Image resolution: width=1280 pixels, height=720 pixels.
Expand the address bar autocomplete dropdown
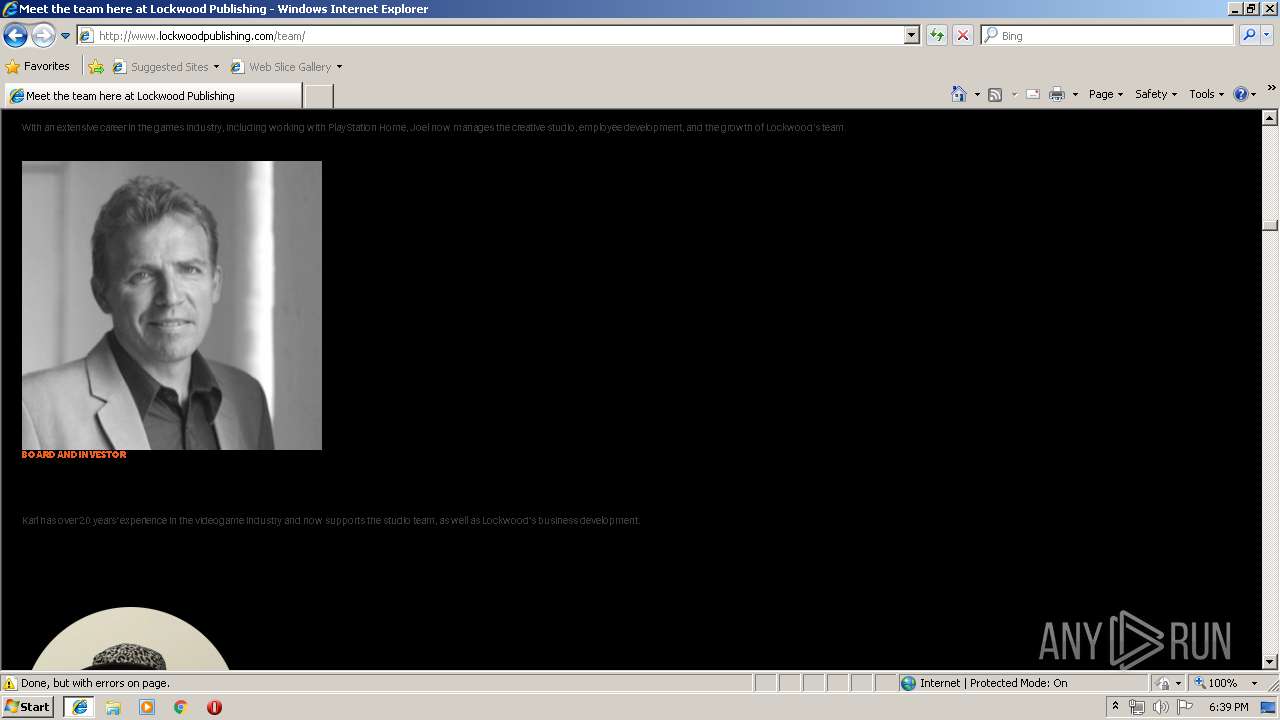[x=911, y=36]
